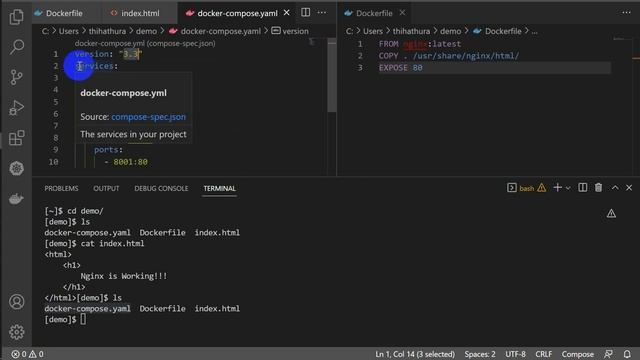Click Dockerfile breadcrumb in right editor
The width and height of the screenshot is (640, 360).
pos(503,31)
